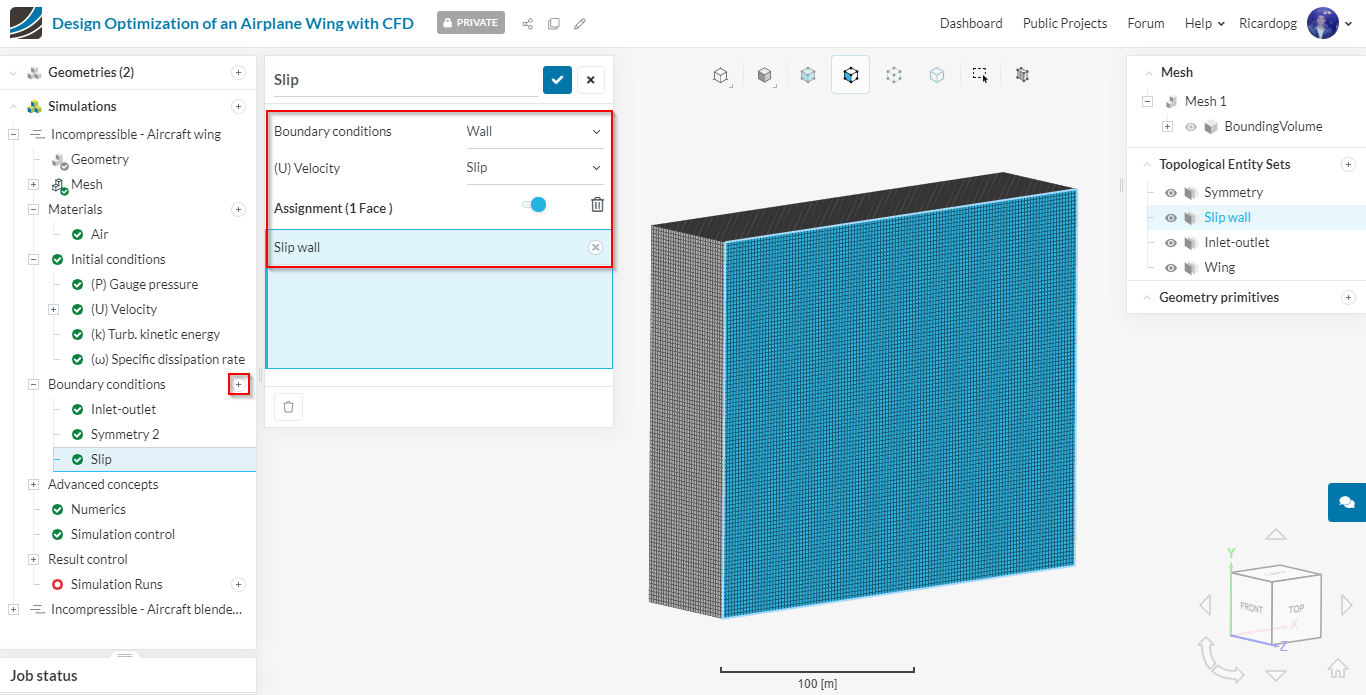
Task: Open the Numerics settings
Action: [98, 509]
